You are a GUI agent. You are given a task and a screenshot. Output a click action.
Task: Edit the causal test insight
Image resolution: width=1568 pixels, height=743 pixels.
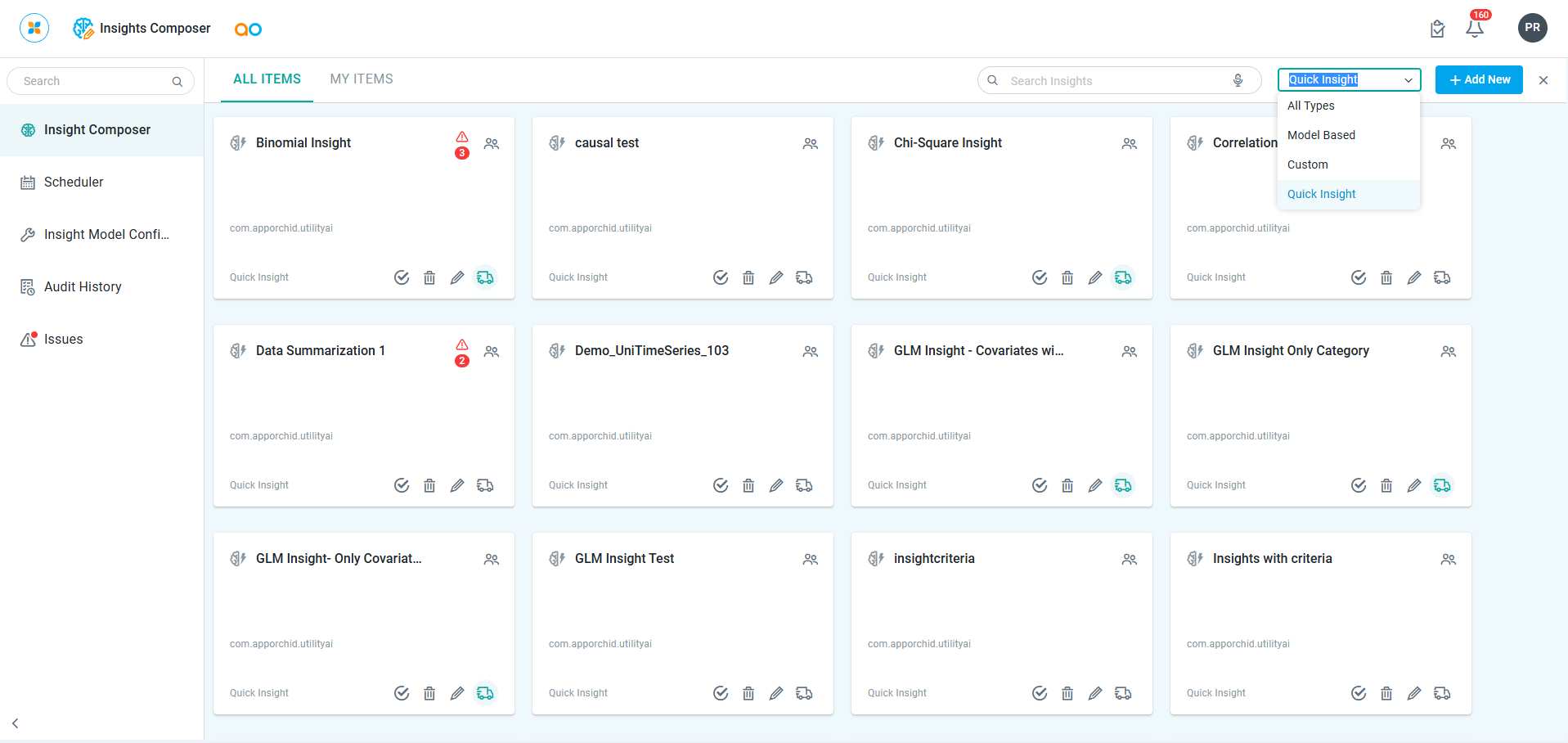click(776, 277)
